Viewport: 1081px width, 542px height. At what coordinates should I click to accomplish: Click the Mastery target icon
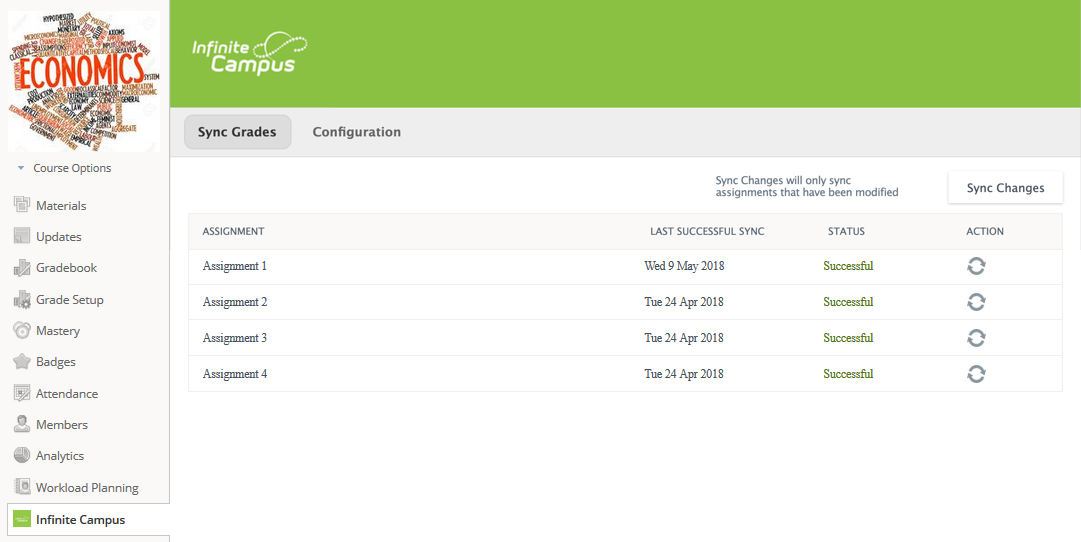click(22, 331)
